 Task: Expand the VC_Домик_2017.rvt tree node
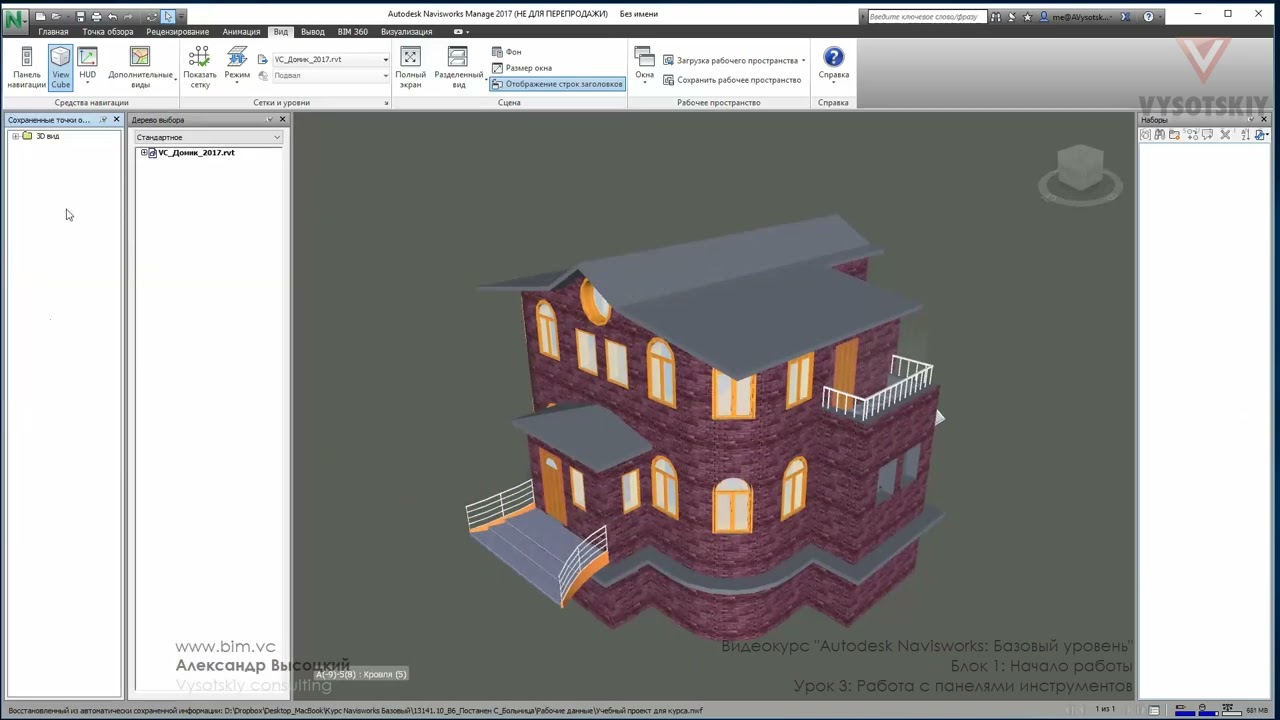point(144,153)
